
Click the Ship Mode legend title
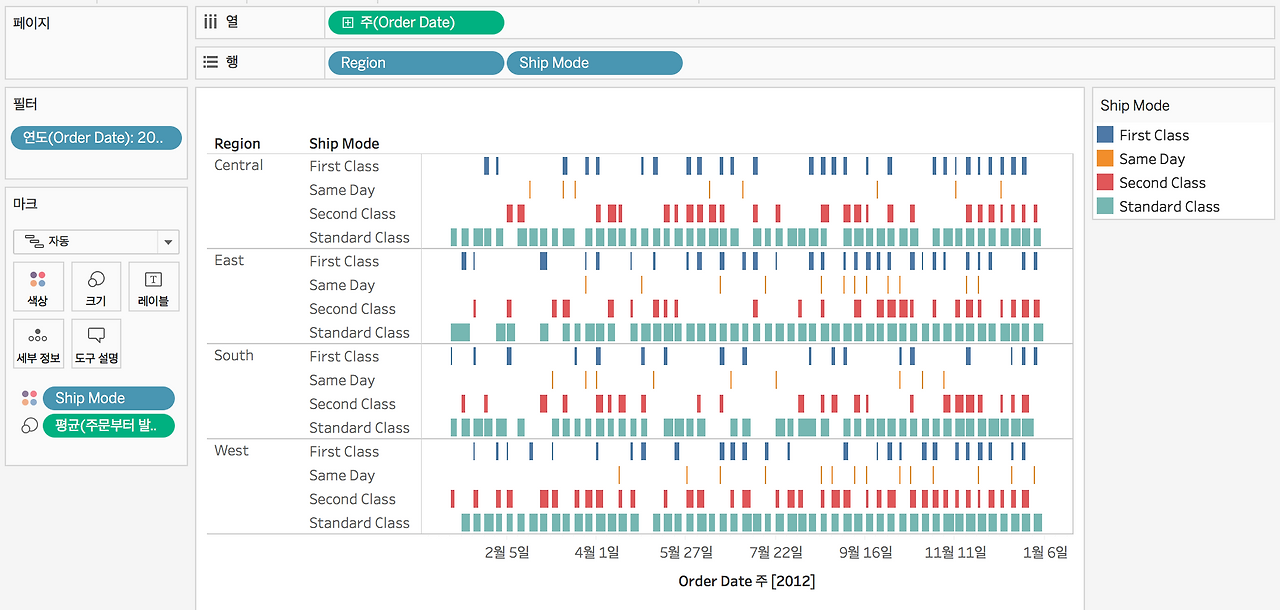[1135, 105]
